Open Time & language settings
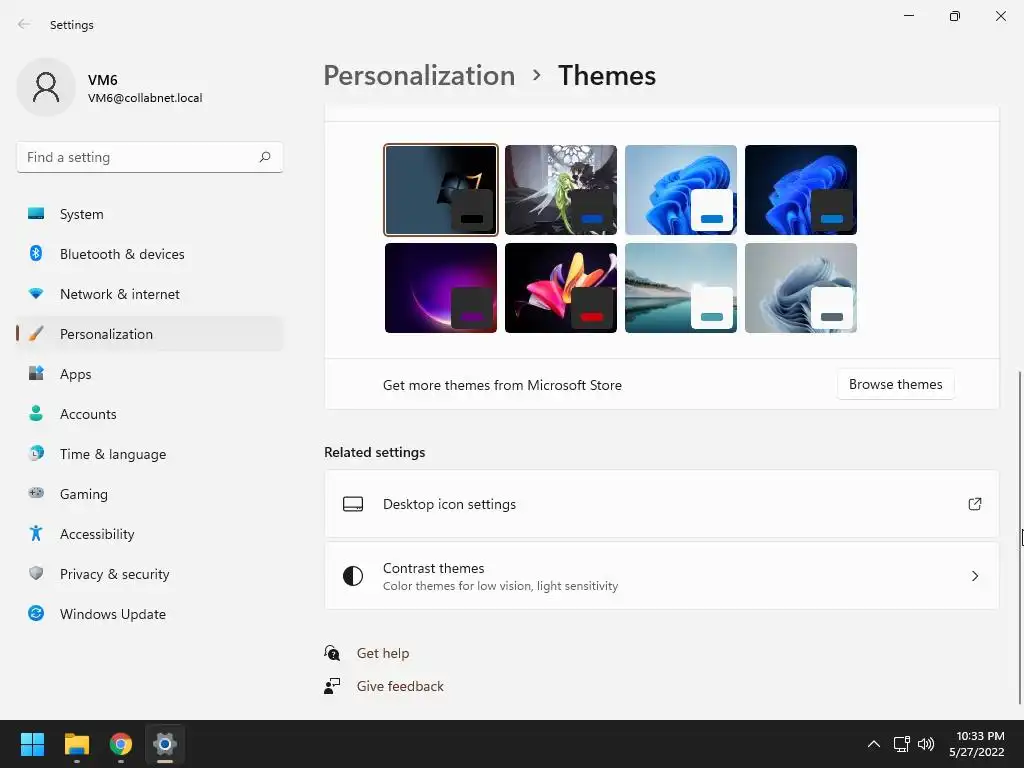The width and height of the screenshot is (1024, 768). tap(150, 454)
